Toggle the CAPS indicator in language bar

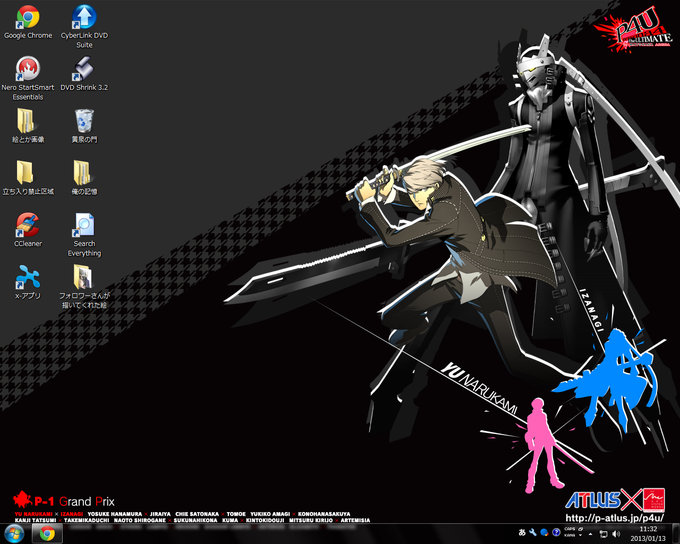click(569, 529)
